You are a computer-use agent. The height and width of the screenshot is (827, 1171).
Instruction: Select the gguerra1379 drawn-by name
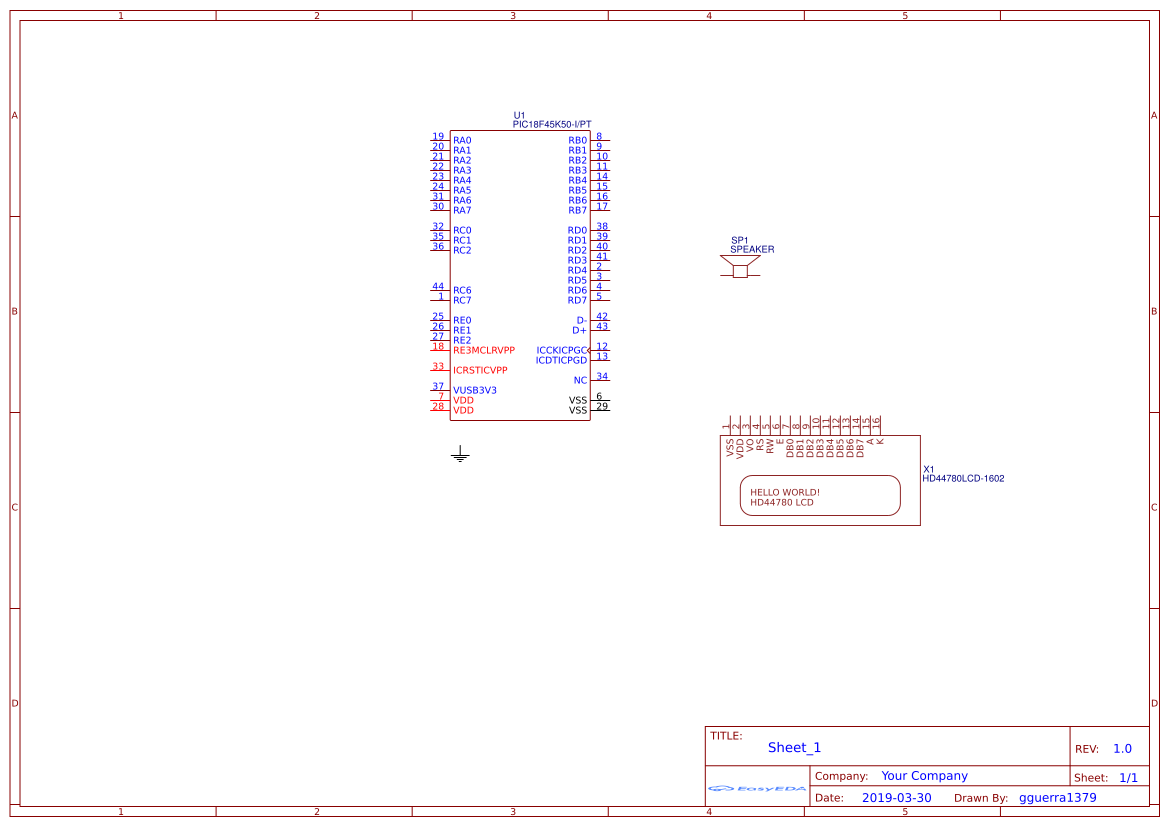pos(1057,797)
